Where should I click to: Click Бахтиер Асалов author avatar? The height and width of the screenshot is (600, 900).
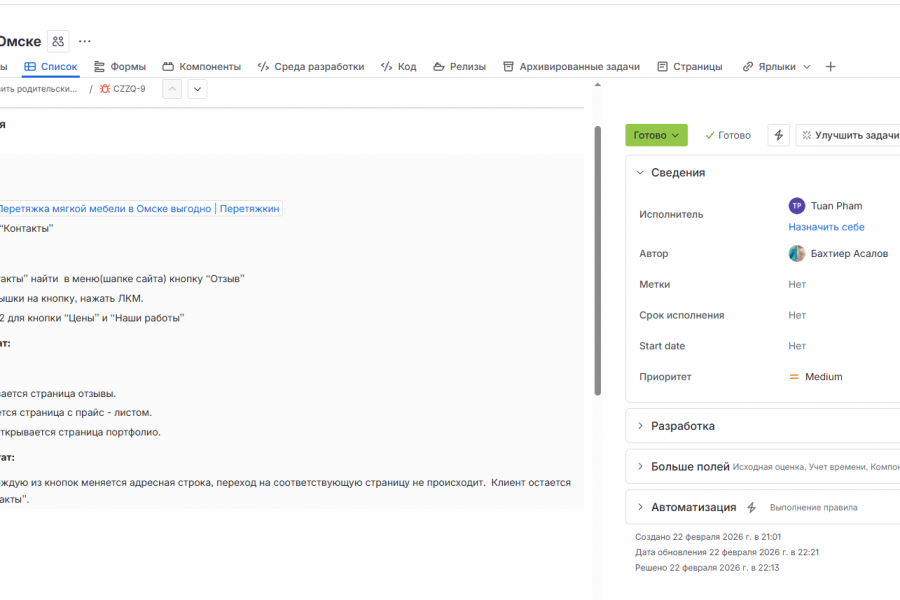tap(797, 254)
